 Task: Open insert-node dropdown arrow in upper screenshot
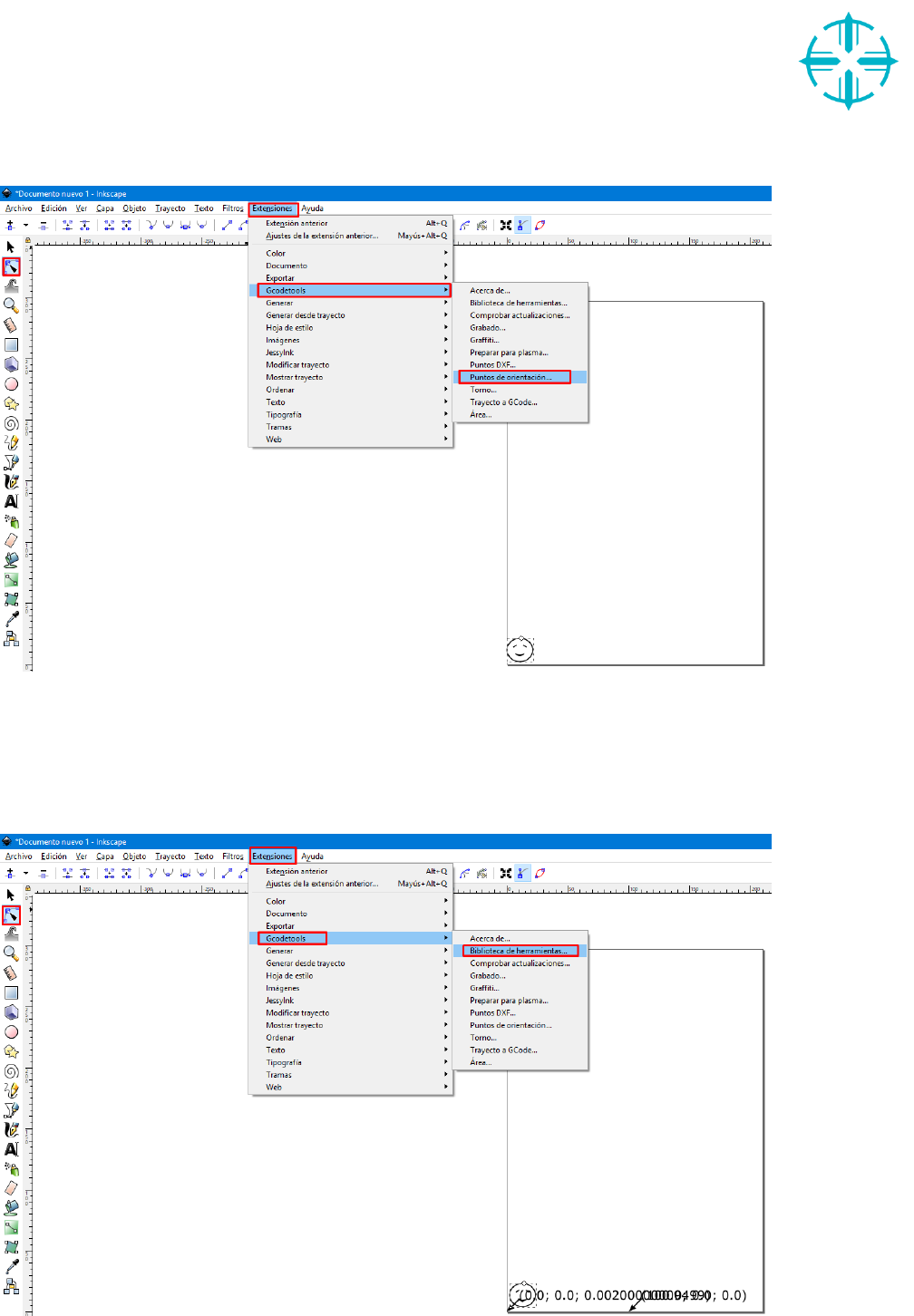(x=25, y=225)
